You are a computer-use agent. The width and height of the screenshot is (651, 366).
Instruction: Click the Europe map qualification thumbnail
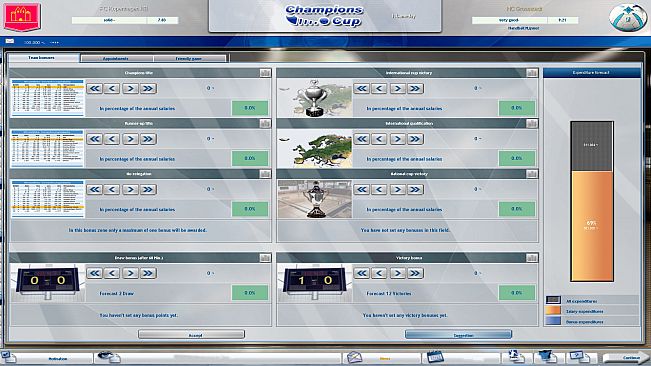(315, 149)
